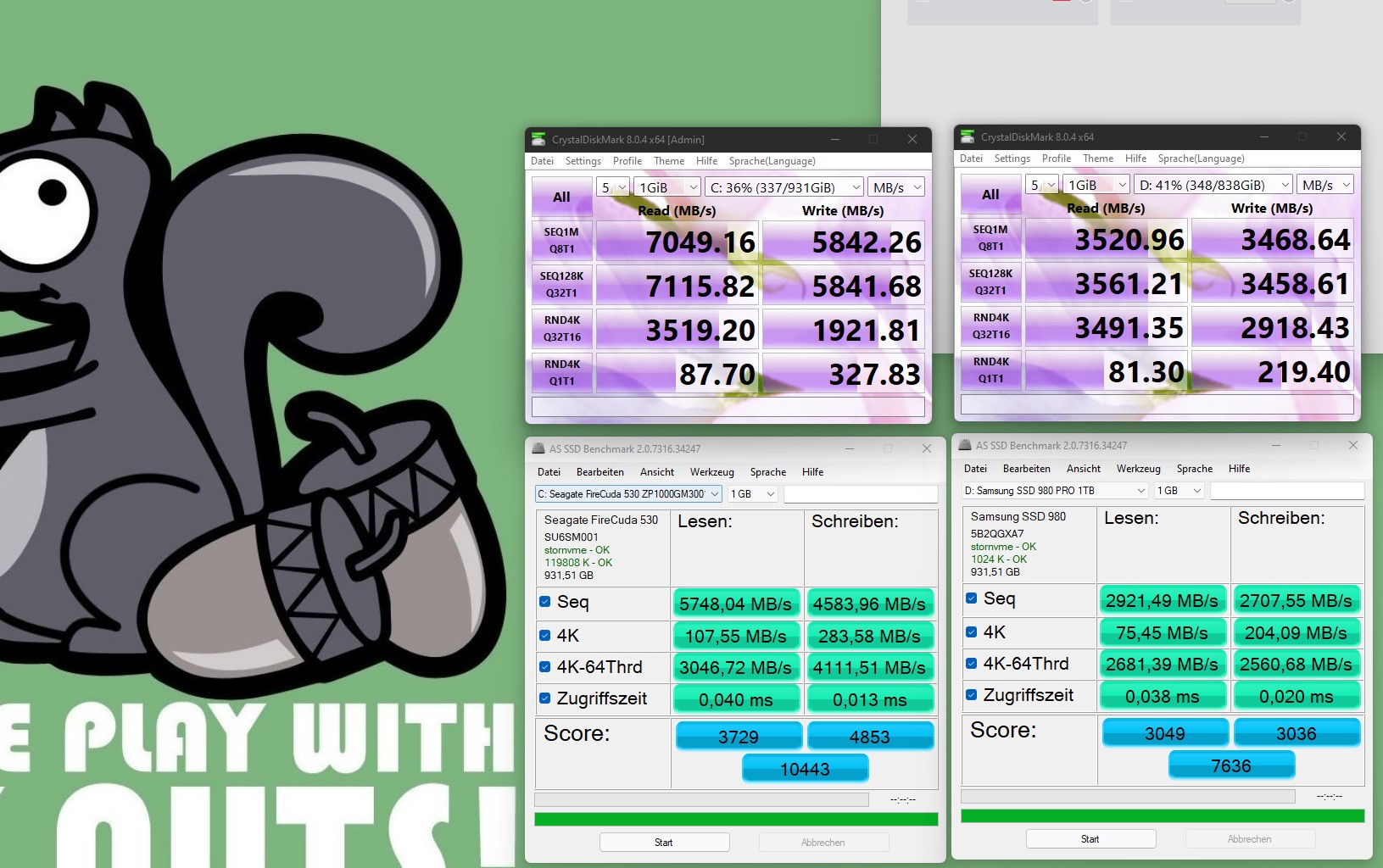1383x868 pixels.
Task: Uncheck 4K test in Seagate AS SSD window
Action: click(x=545, y=635)
